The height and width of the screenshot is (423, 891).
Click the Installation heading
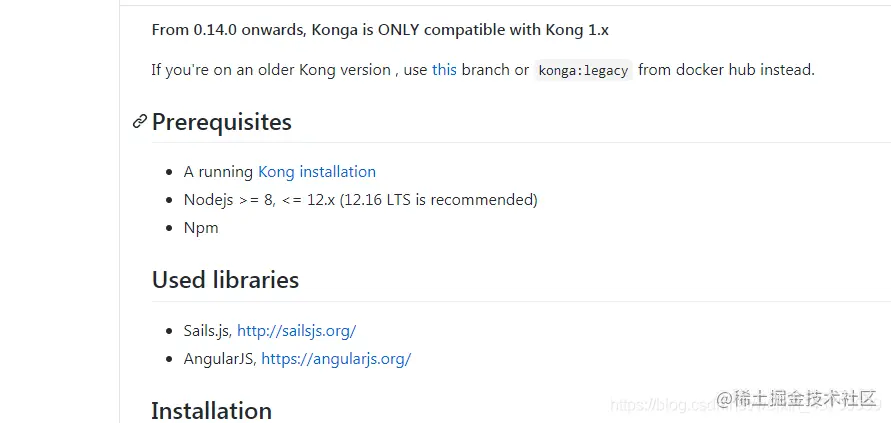click(211, 410)
